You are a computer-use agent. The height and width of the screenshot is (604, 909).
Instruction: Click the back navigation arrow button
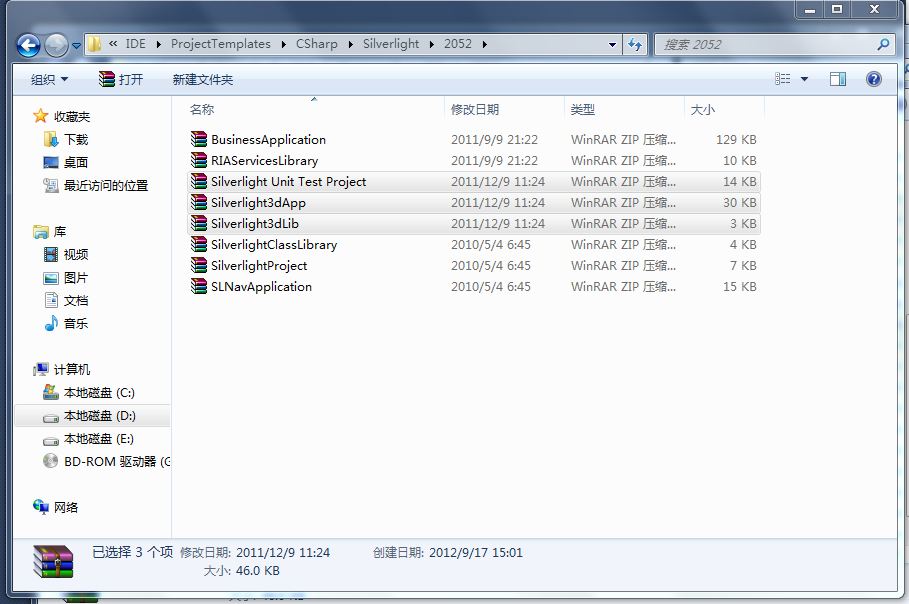click(29, 45)
